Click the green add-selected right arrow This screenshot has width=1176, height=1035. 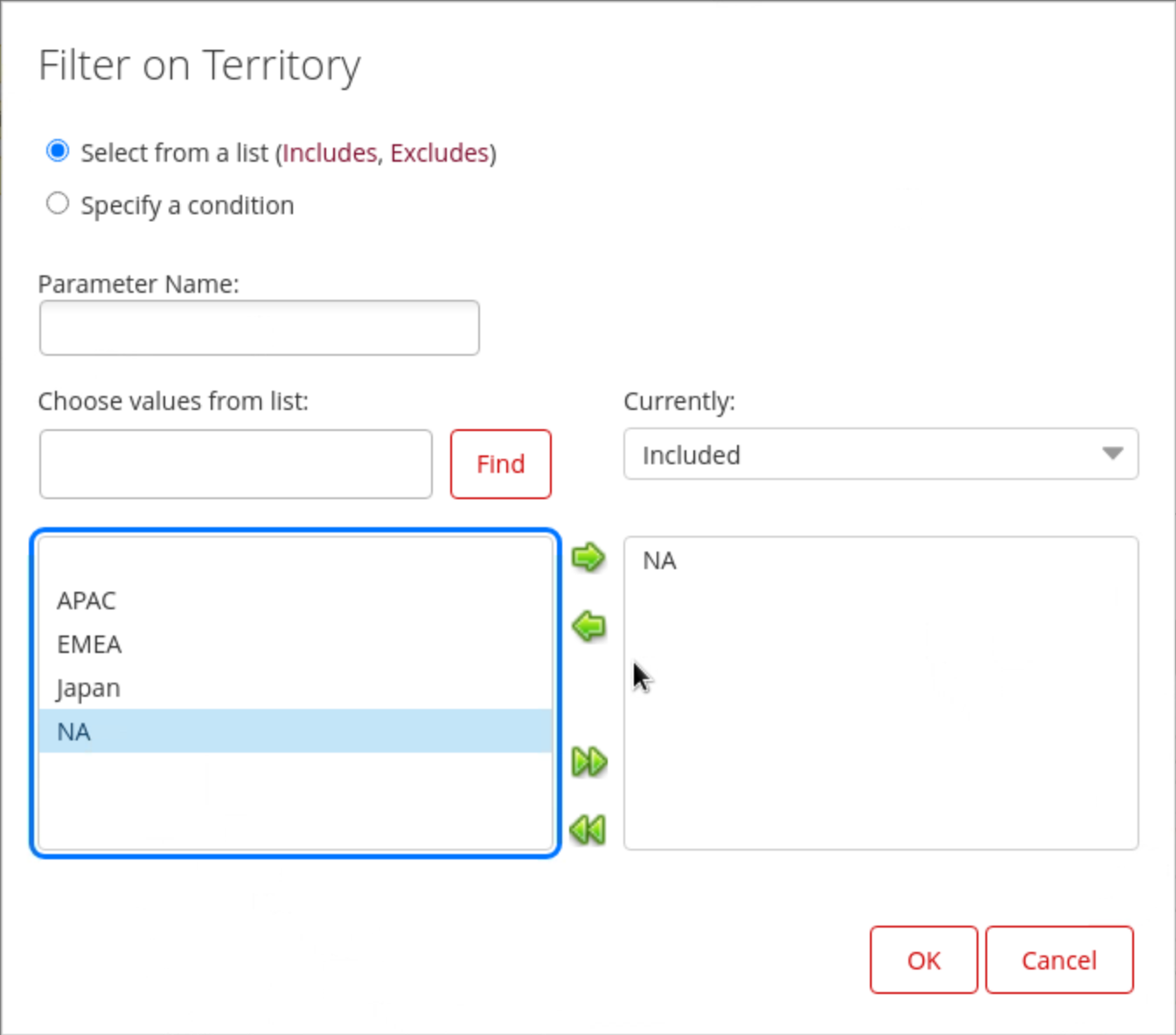pos(588,557)
